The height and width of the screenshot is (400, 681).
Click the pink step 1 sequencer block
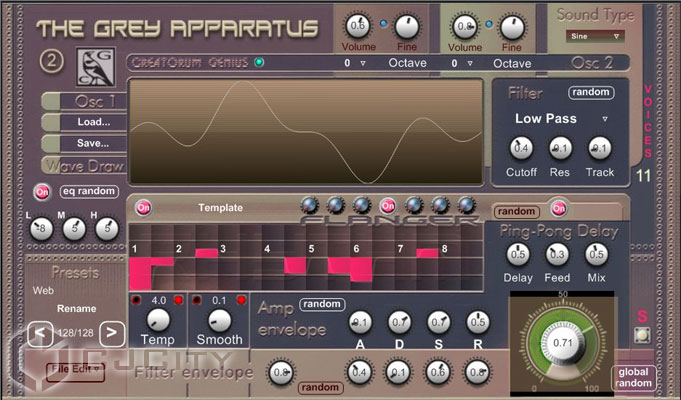(x=141, y=274)
